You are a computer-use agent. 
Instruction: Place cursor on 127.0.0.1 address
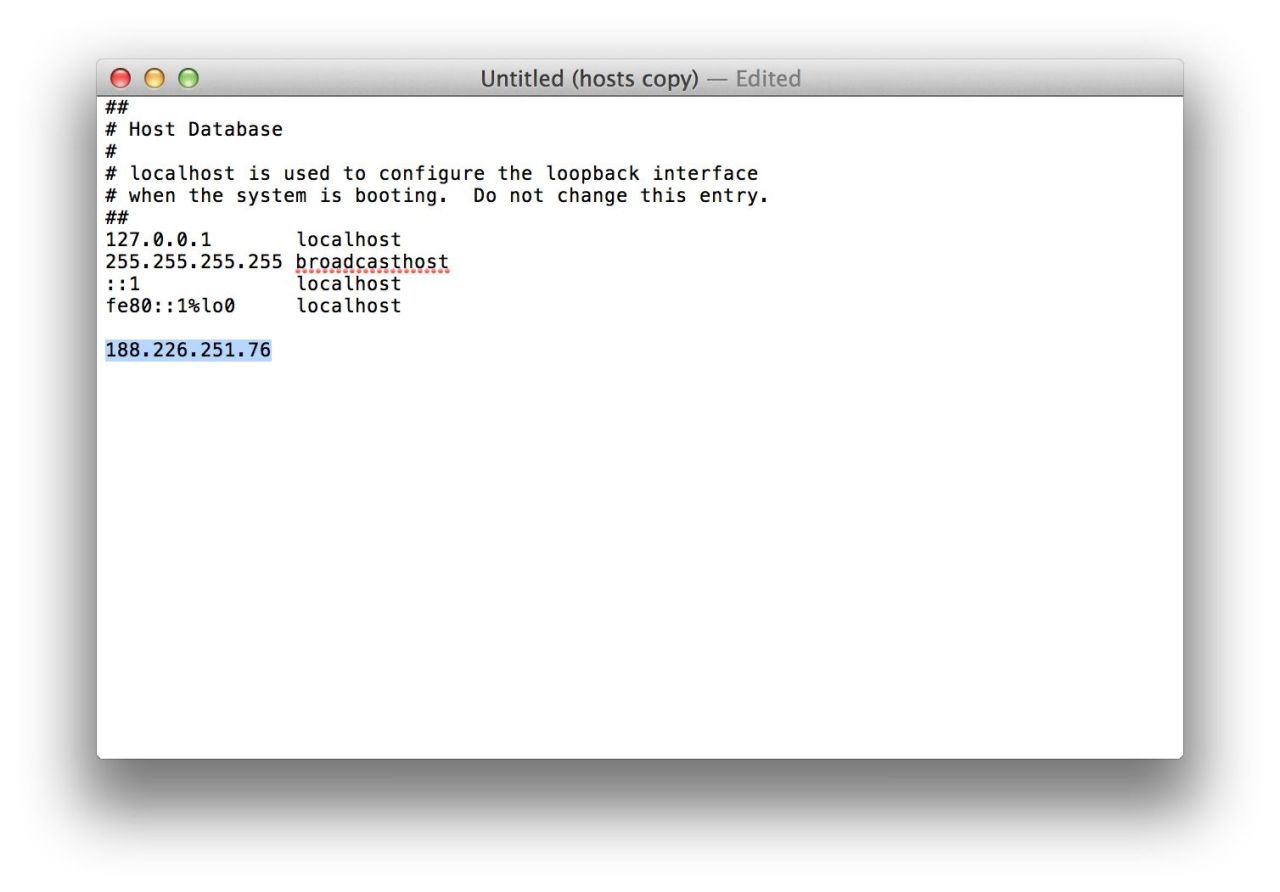tap(158, 240)
